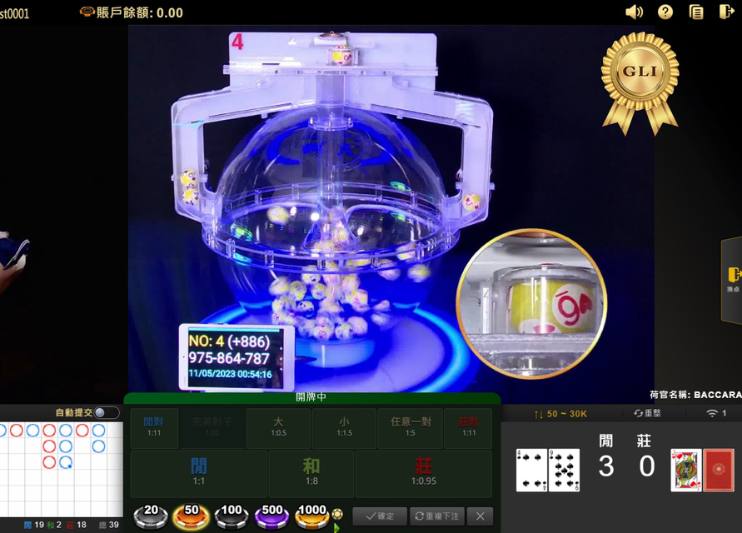Open the bet records document icon
Viewport: 742px width, 533px height.
click(697, 12)
